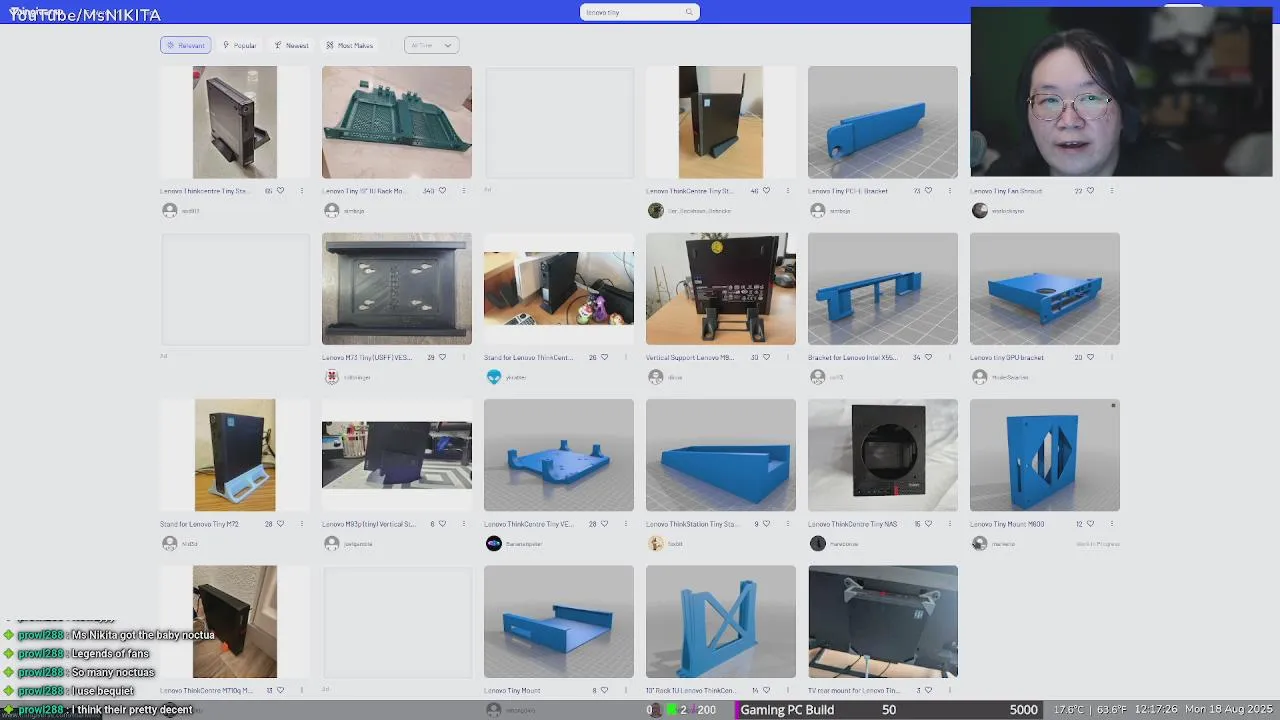This screenshot has height=720, width=1280.
Task: Open author avatar under Lenovo Tiny Rack Mount
Action: (332, 210)
